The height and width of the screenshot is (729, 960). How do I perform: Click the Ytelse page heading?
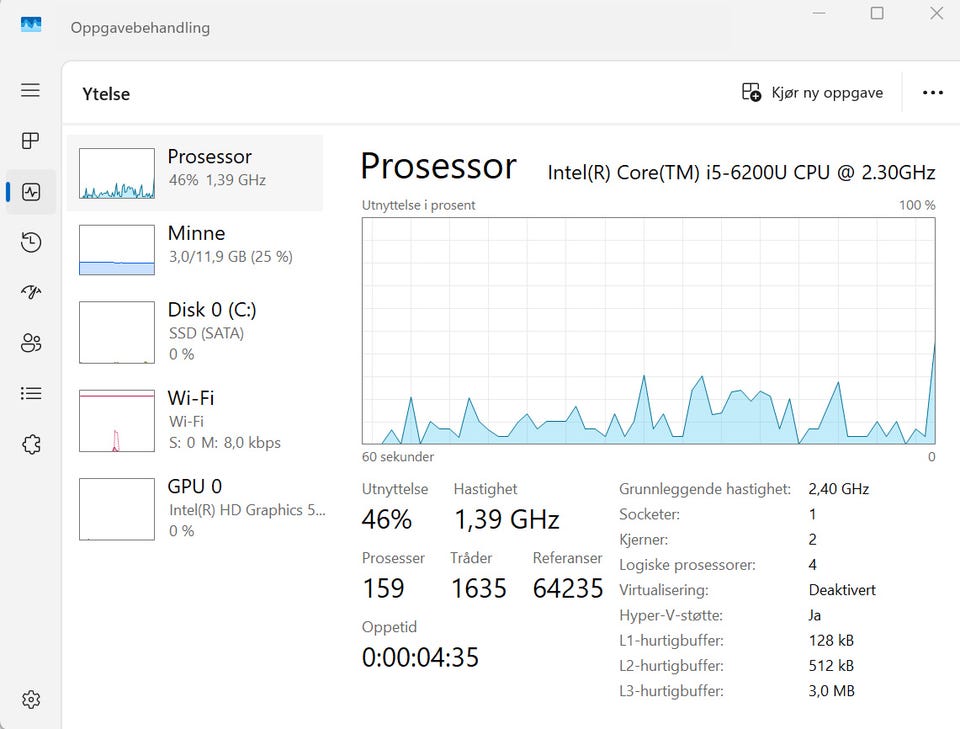[106, 94]
